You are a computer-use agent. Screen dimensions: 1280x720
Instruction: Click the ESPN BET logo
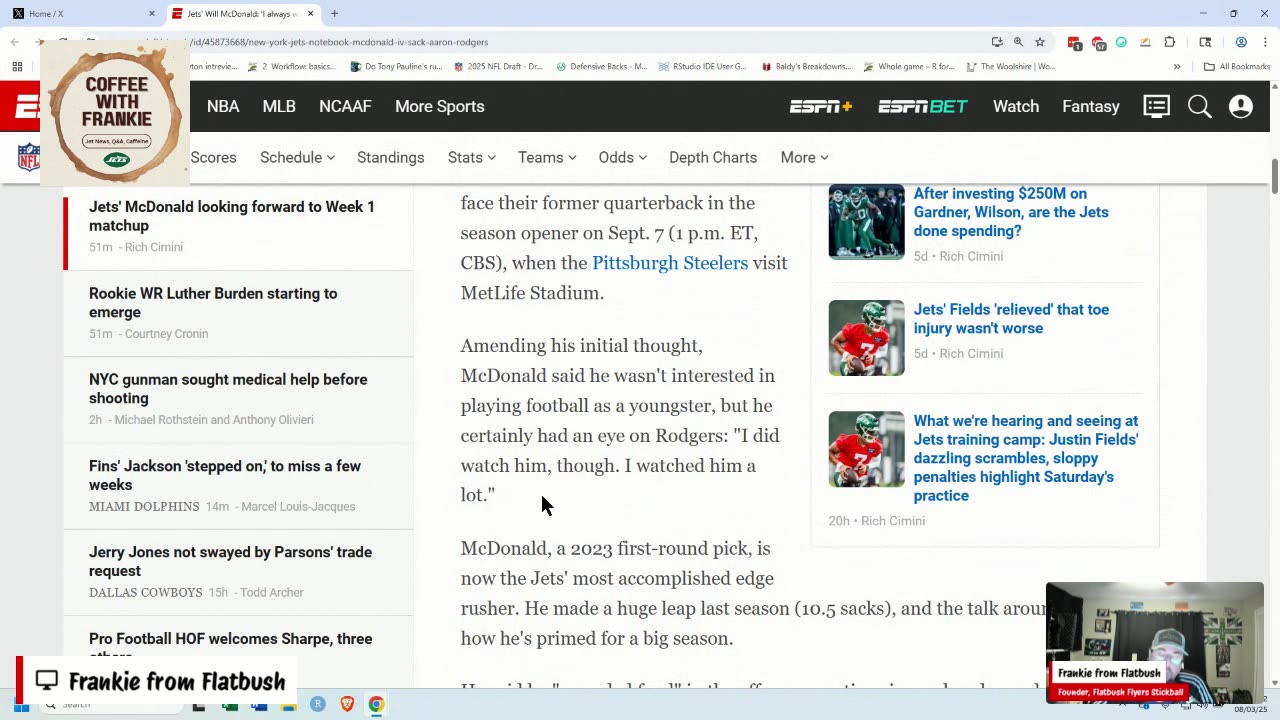coord(923,106)
